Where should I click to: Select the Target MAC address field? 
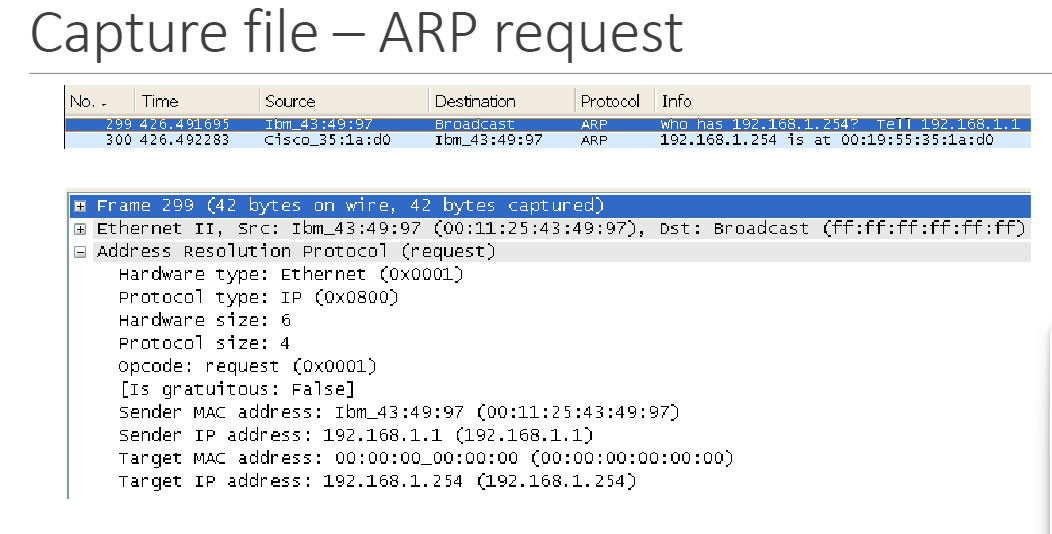426,458
